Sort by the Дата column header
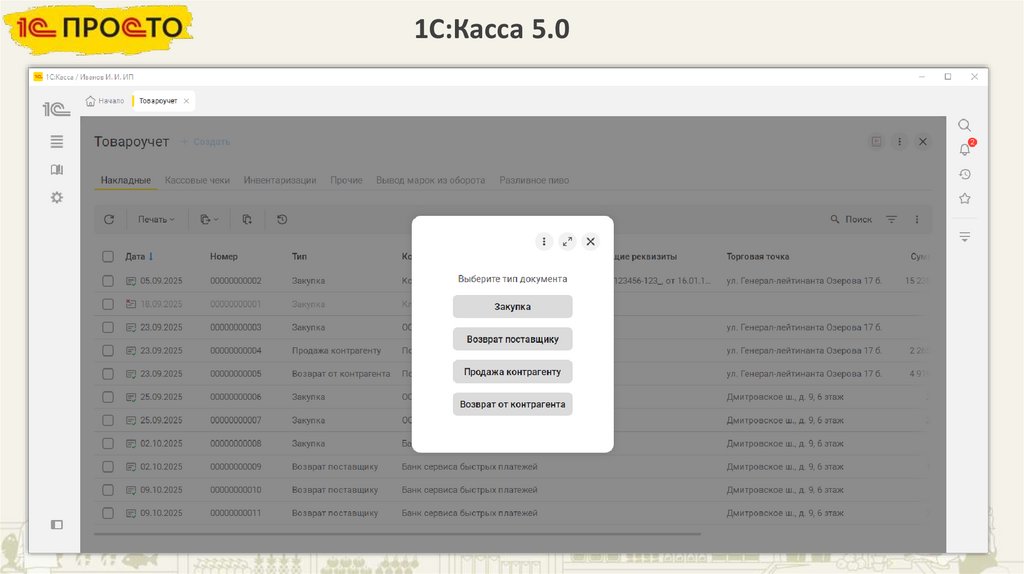Image resolution: width=1024 pixels, height=574 pixels. (135, 257)
